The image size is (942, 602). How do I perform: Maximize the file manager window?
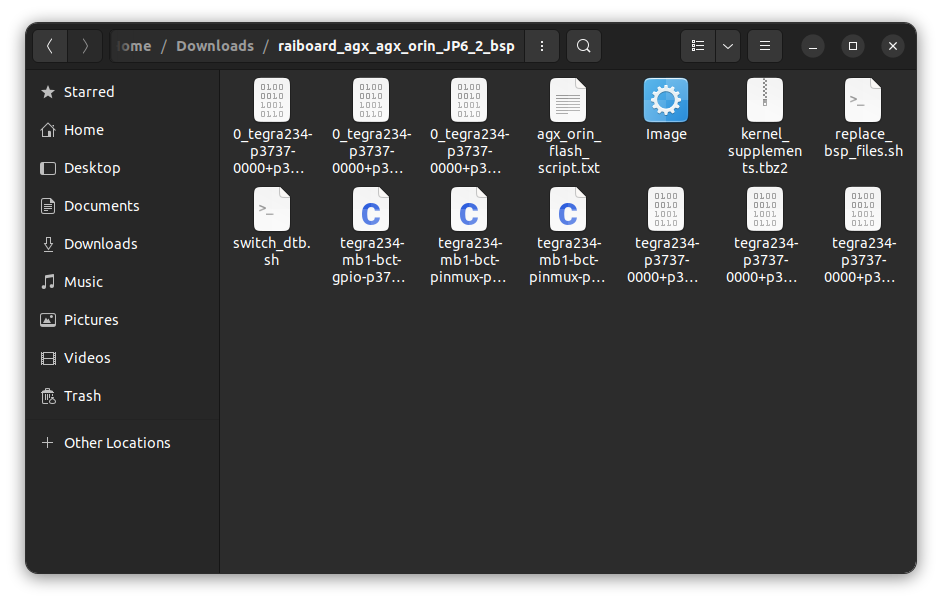click(x=852, y=46)
